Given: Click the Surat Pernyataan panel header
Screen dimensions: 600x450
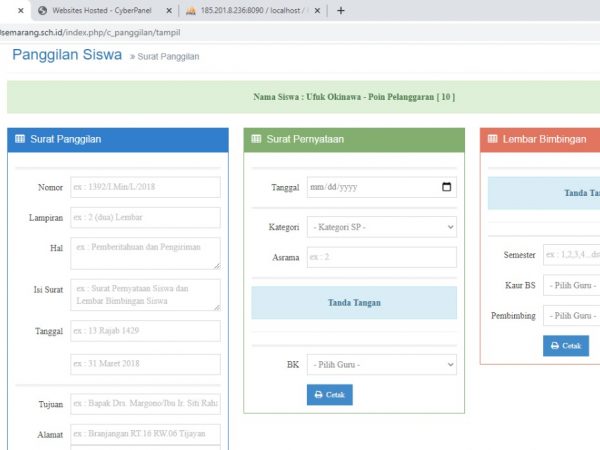Looking at the screenshot, I should pos(354,140).
